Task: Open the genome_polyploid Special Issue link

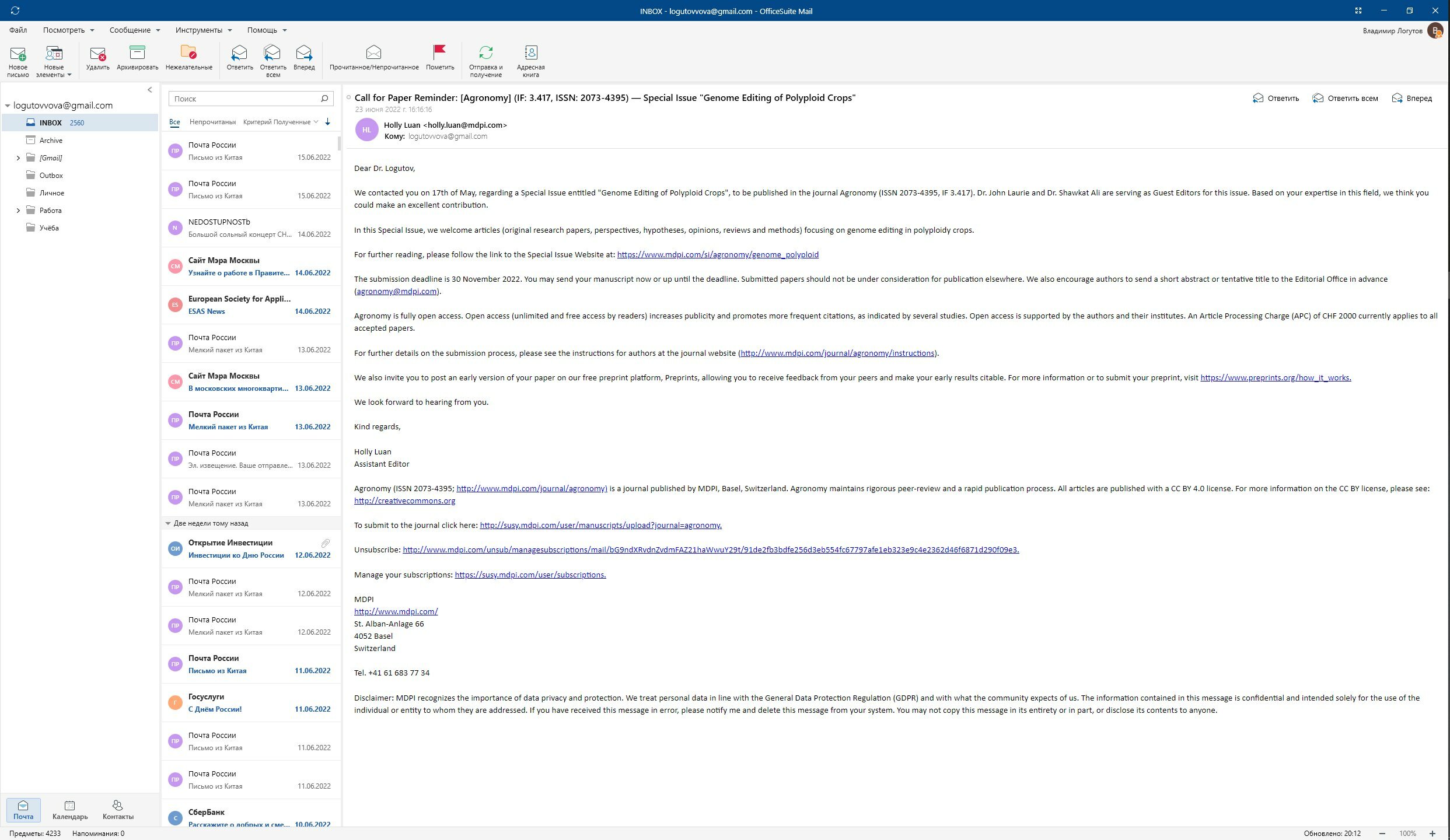Action: coord(718,254)
